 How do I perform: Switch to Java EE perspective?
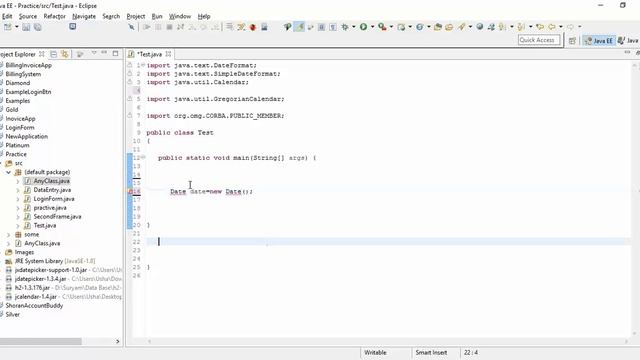[599, 40]
